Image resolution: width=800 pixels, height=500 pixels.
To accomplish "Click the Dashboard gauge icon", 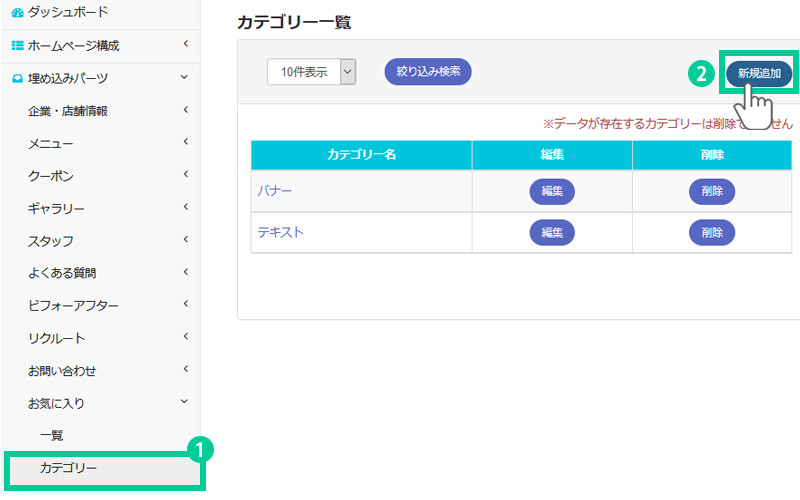I will (x=16, y=13).
